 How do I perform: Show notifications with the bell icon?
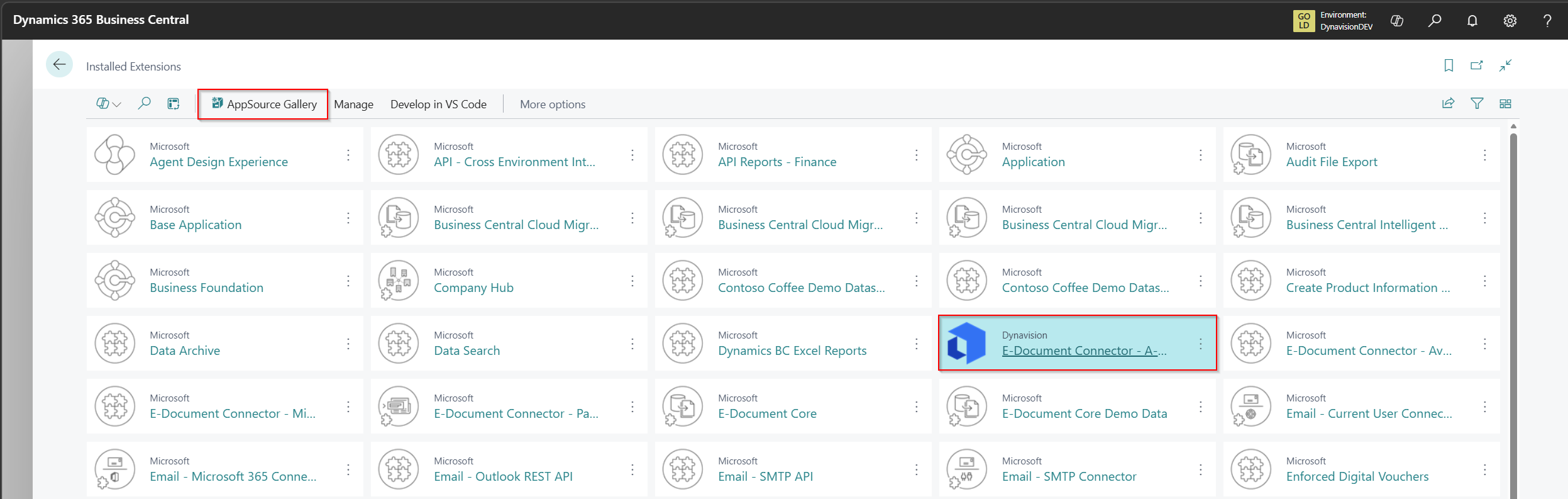1472,21
